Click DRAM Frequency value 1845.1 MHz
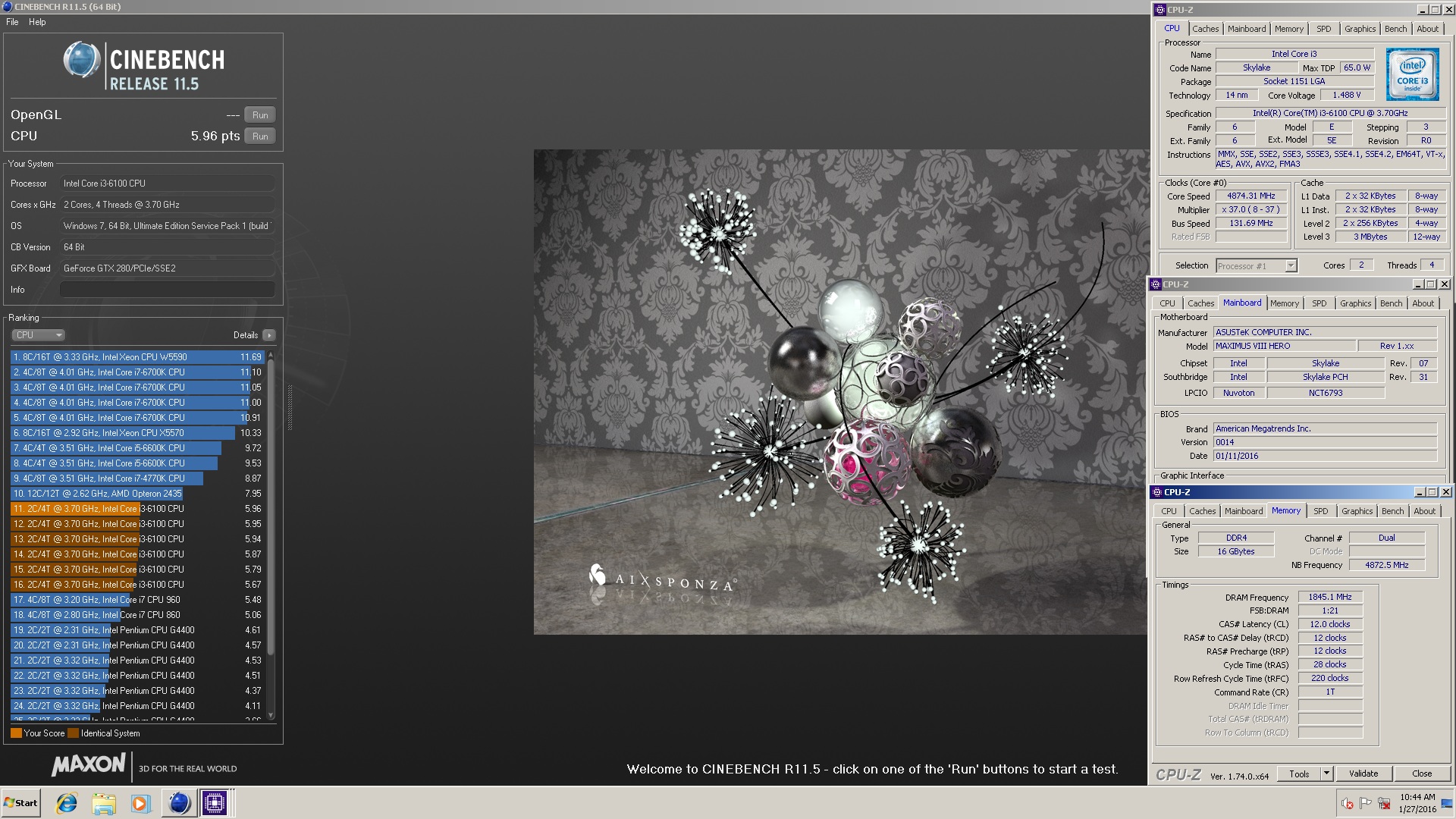 click(x=1330, y=598)
